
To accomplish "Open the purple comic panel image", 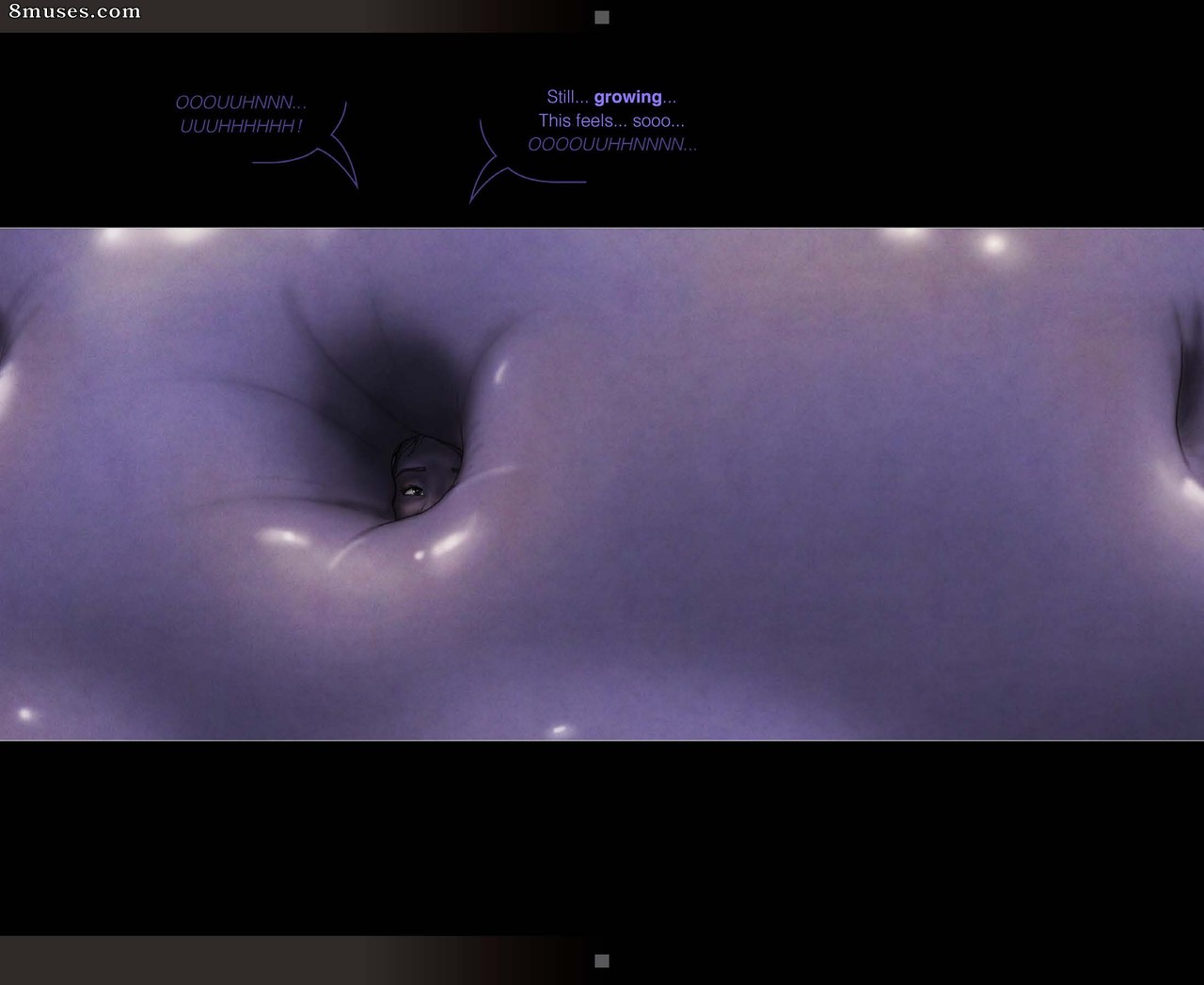I will (602, 484).
